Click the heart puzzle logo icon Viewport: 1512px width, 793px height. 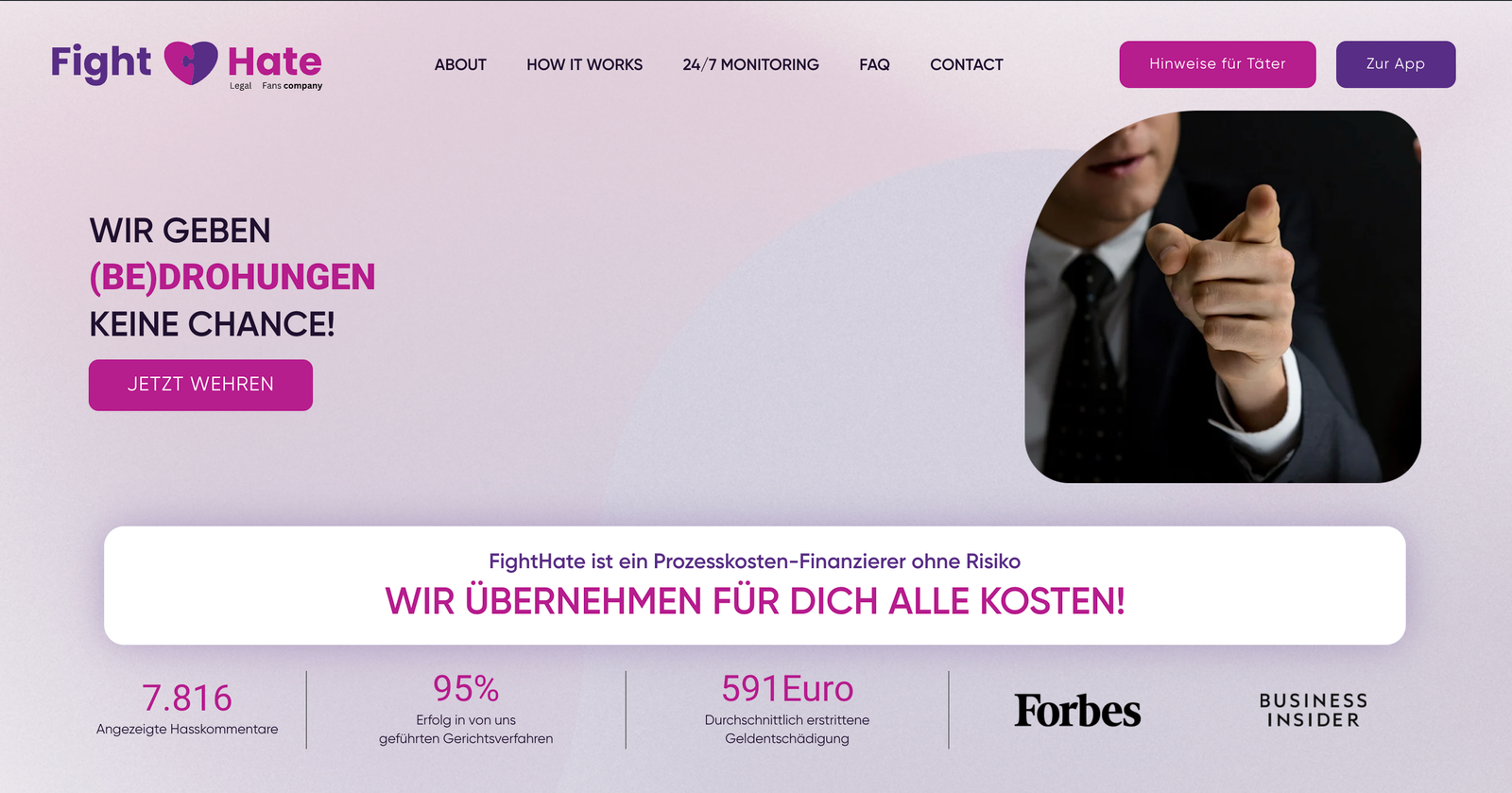pos(190,62)
